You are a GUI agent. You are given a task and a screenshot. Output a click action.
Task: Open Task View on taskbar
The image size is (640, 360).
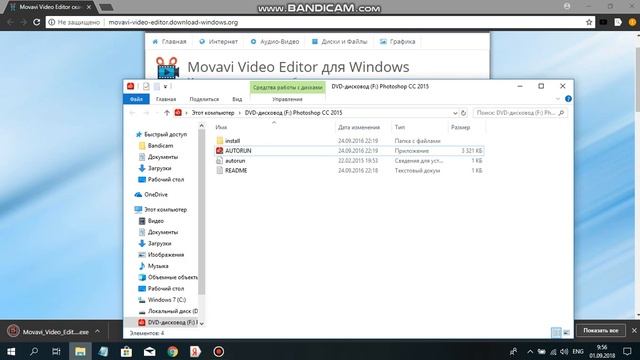[x=56, y=351]
